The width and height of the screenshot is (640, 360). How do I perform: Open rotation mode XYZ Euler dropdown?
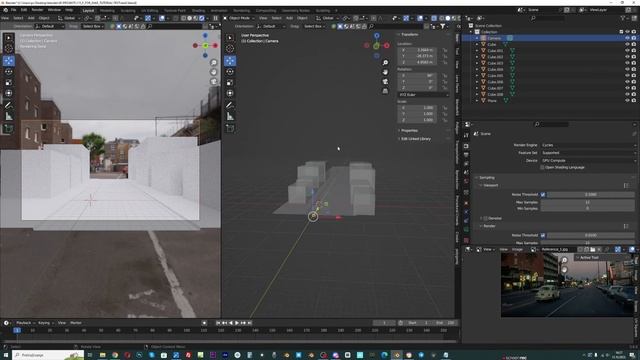423,95
